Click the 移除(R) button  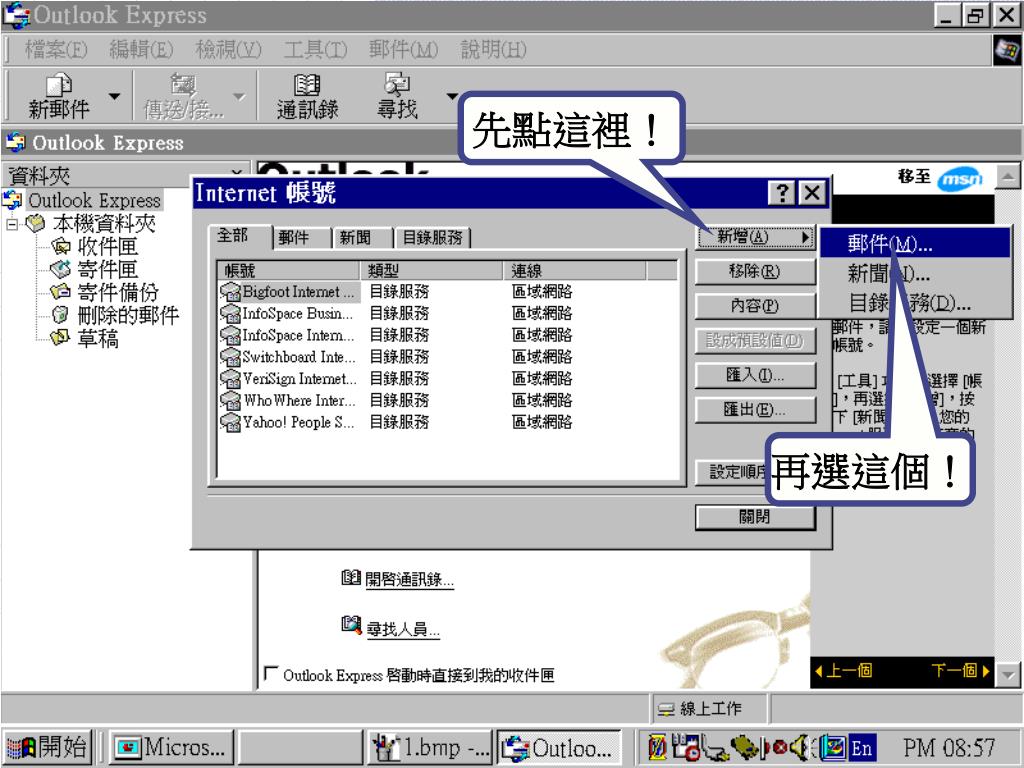coord(756,271)
